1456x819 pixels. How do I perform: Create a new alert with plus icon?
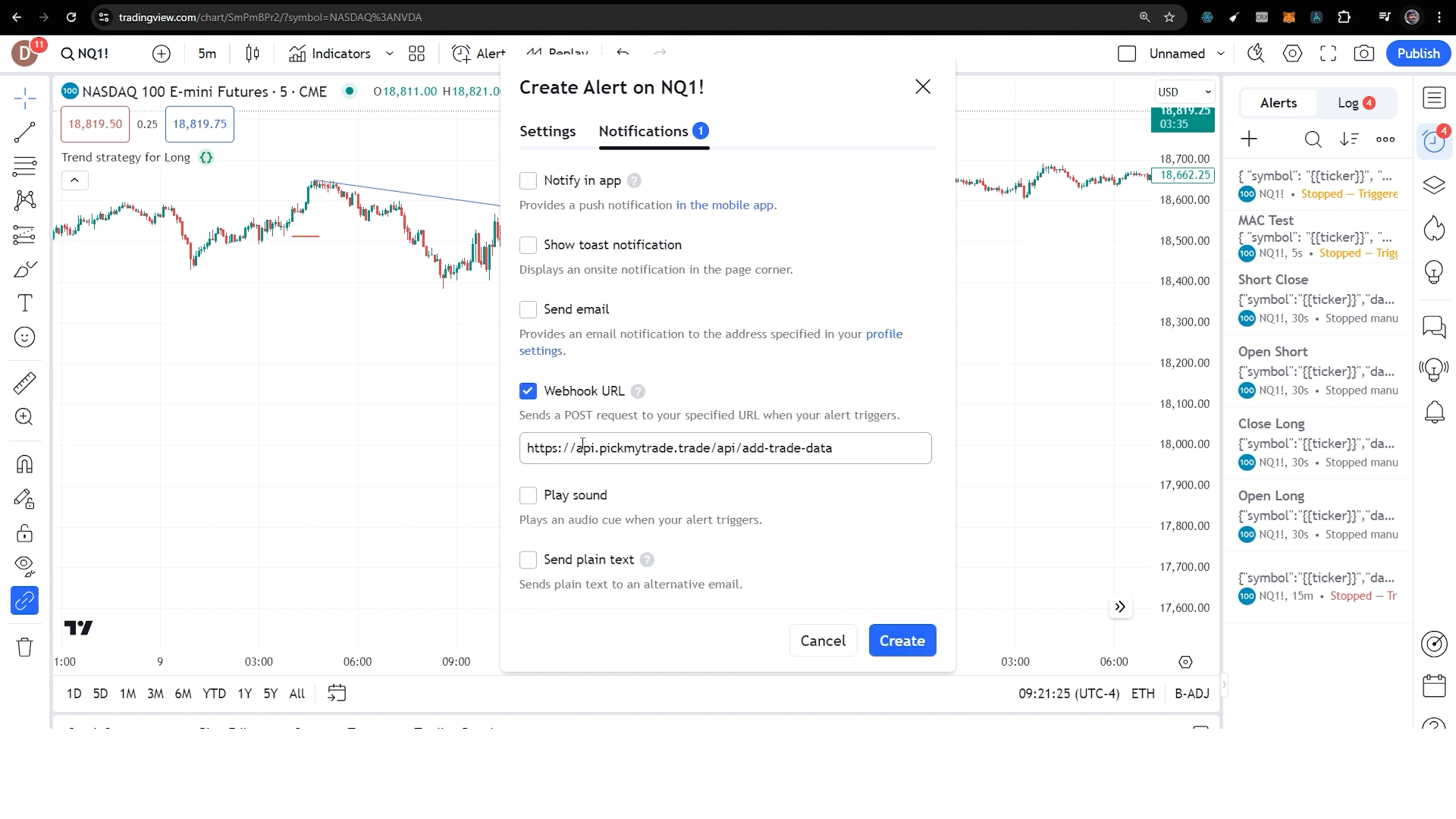[x=1249, y=140]
